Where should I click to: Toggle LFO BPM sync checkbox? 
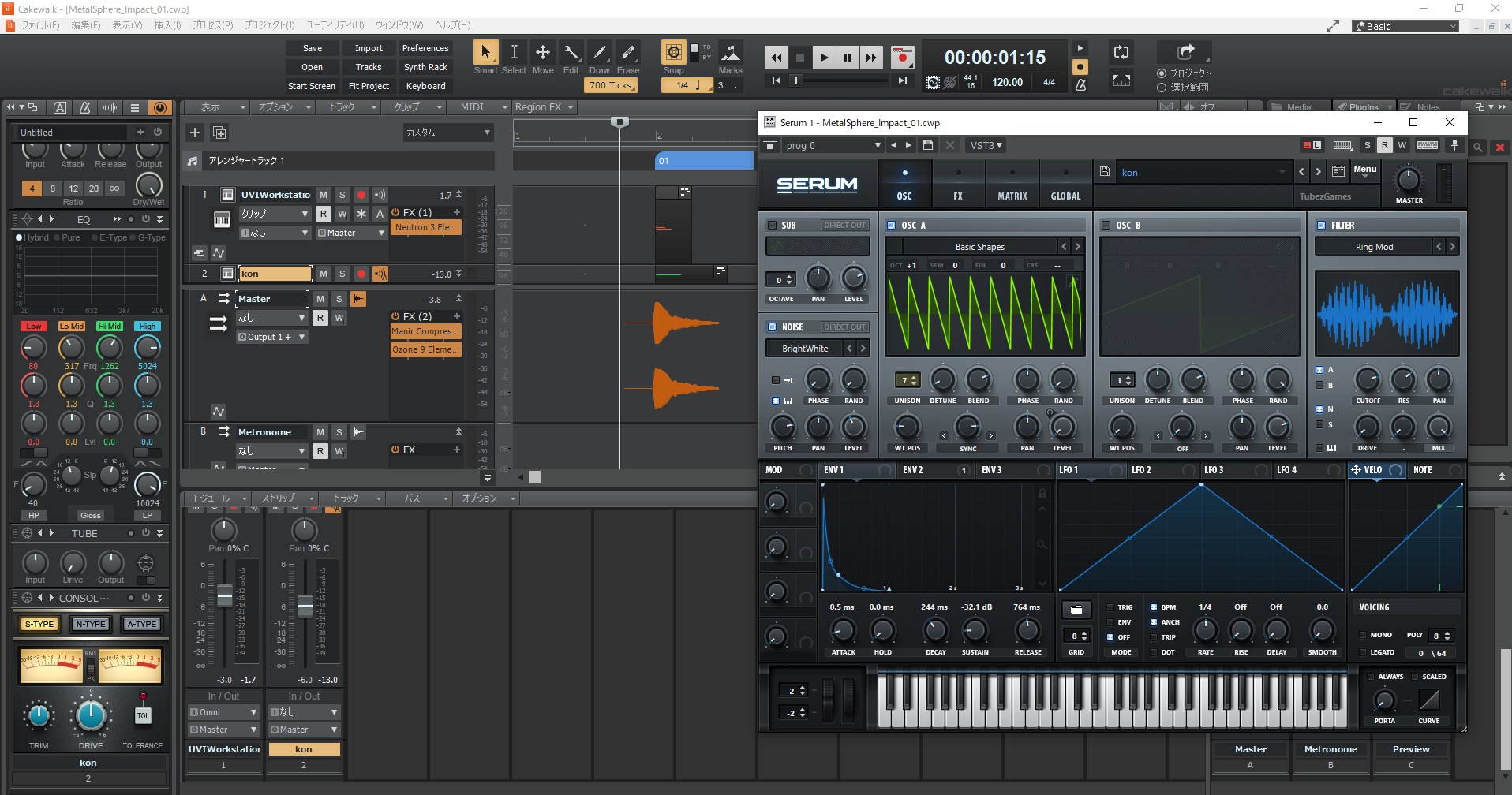[1154, 607]
